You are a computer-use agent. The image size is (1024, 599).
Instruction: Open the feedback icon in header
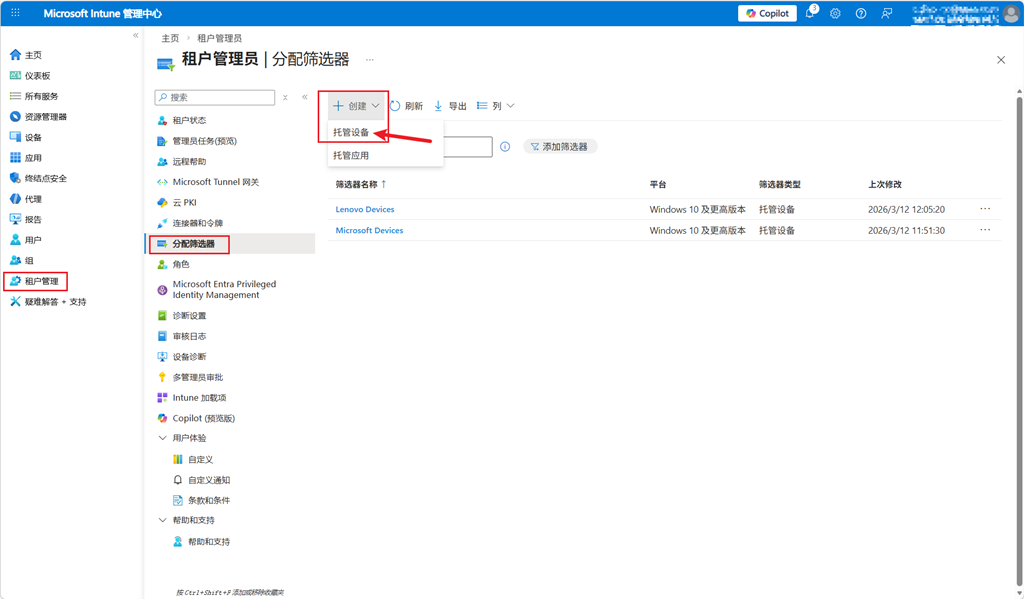coord(886,14)
